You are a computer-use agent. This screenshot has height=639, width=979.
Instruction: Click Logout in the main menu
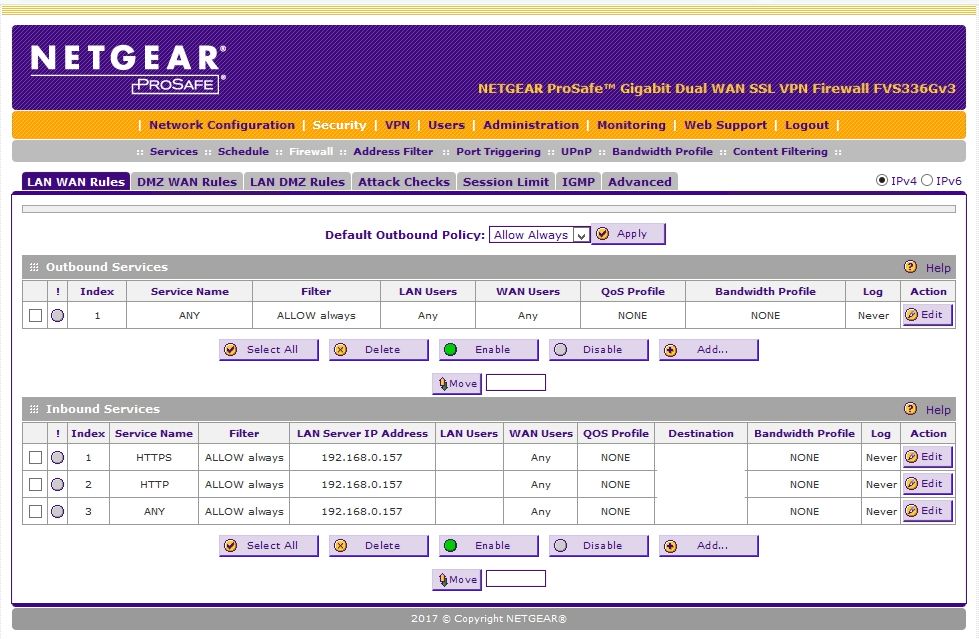click(807, 125)
